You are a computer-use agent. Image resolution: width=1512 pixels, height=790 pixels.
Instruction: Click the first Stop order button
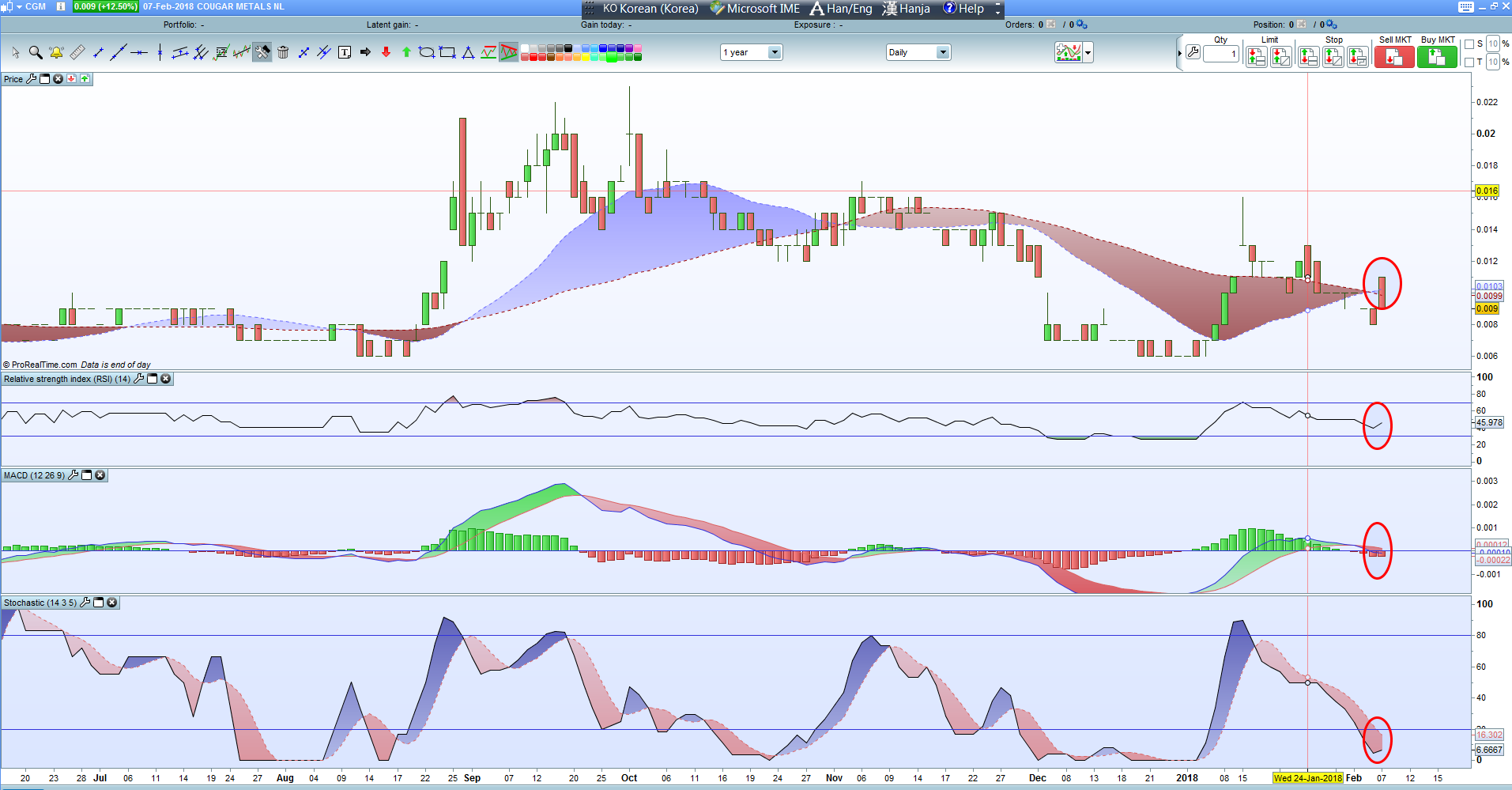click(x=1309, y=57)
